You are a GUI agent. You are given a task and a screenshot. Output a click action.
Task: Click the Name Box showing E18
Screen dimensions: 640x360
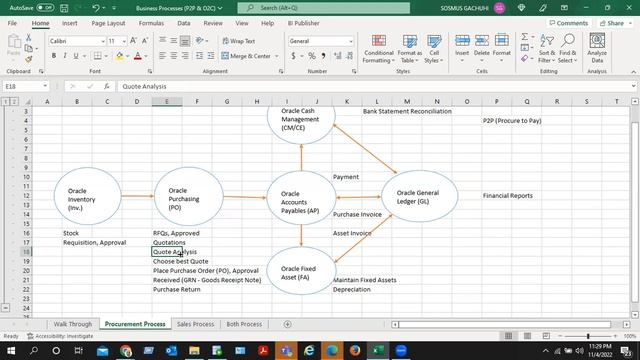pyautogui.click(x=25, y=86)
